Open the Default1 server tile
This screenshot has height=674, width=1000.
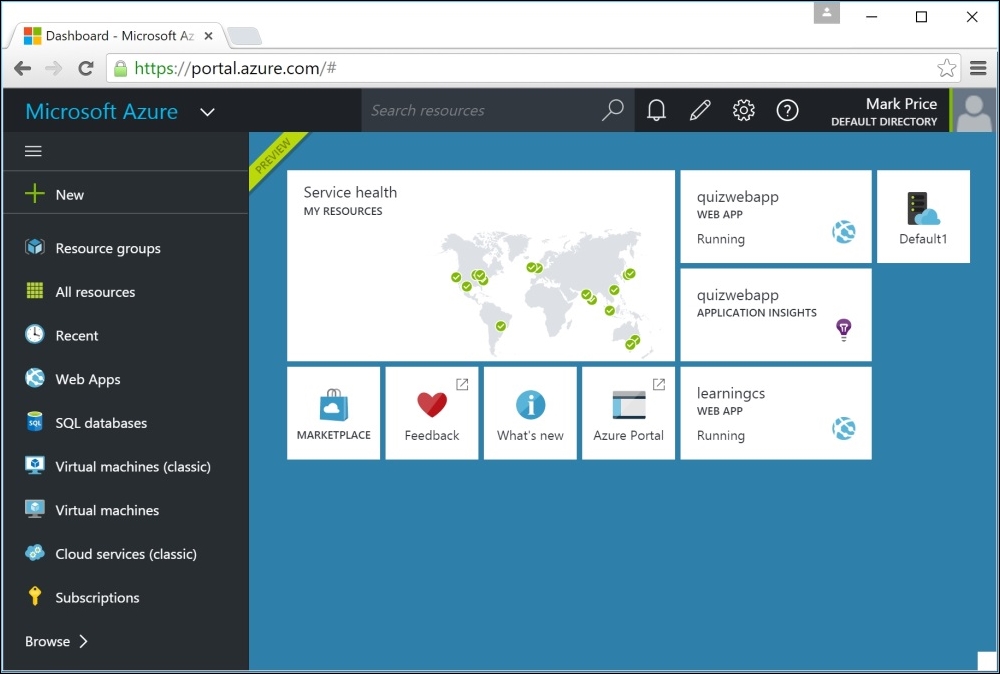(x=923, y=216)
